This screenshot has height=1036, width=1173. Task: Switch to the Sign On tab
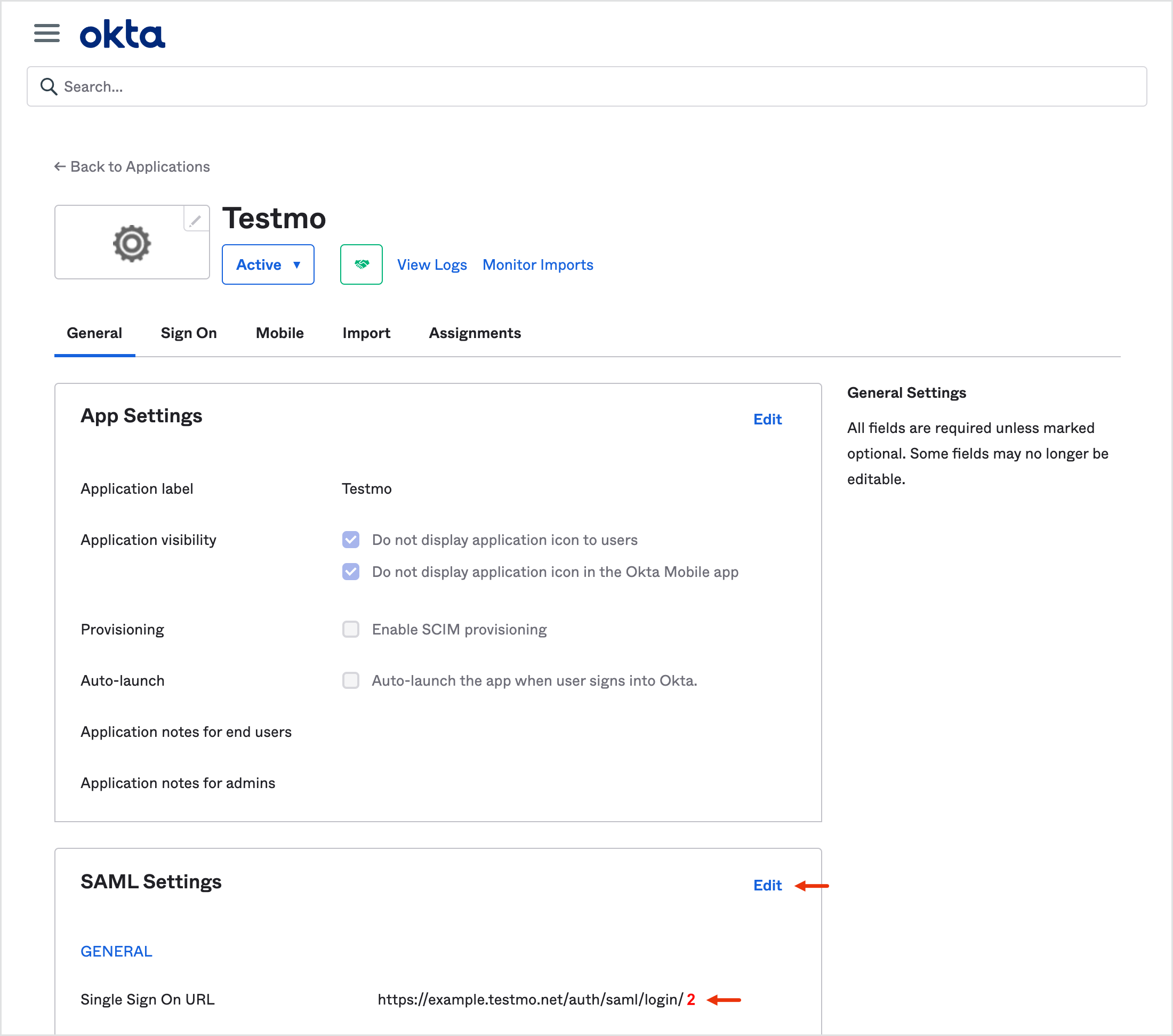coord(189,333)
